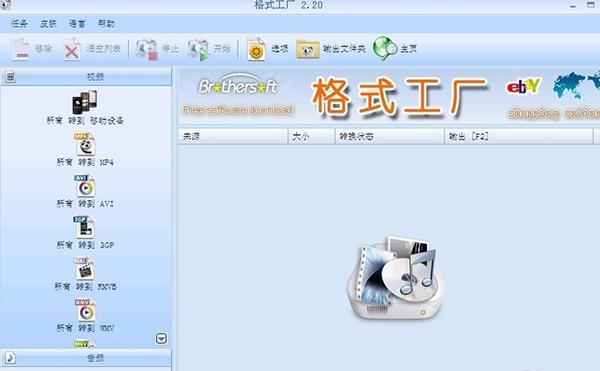Click the world map banner image
Image resolution: width=600 pixels, height=371 pixels.
click(x=577, y=86)
